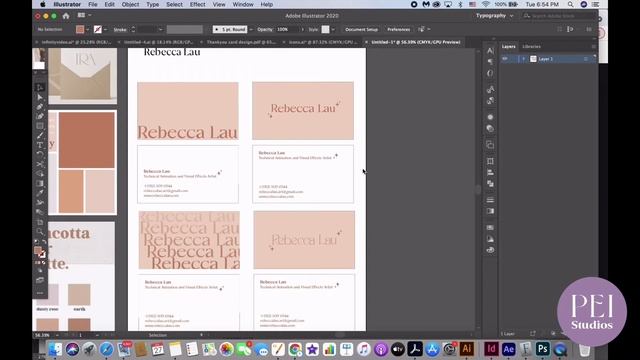Click the Help menu
This screenshot has height=360, width=640.
pyautogui.click(x=267, y=4)
